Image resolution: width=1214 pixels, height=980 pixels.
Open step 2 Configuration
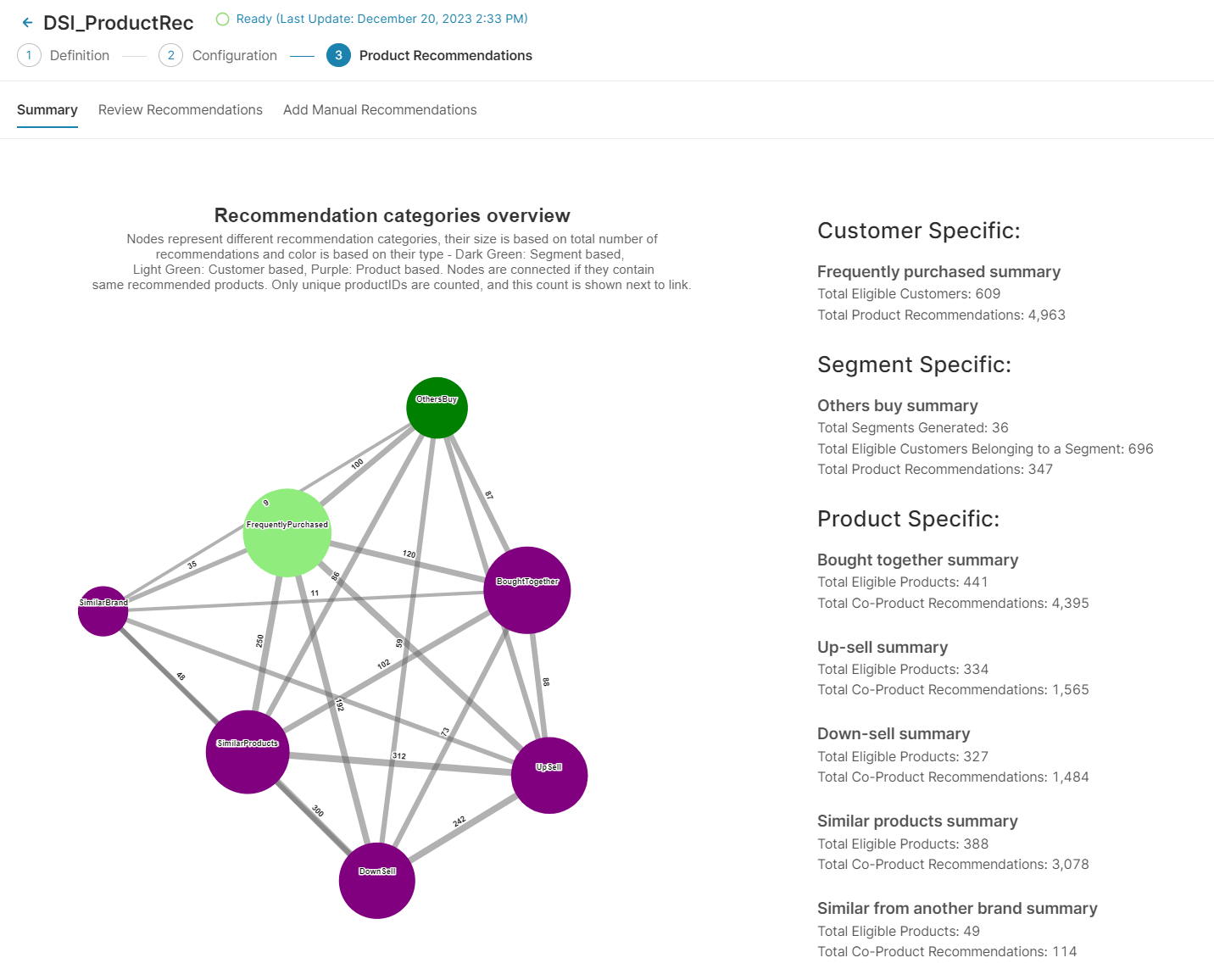click(170, 55)
